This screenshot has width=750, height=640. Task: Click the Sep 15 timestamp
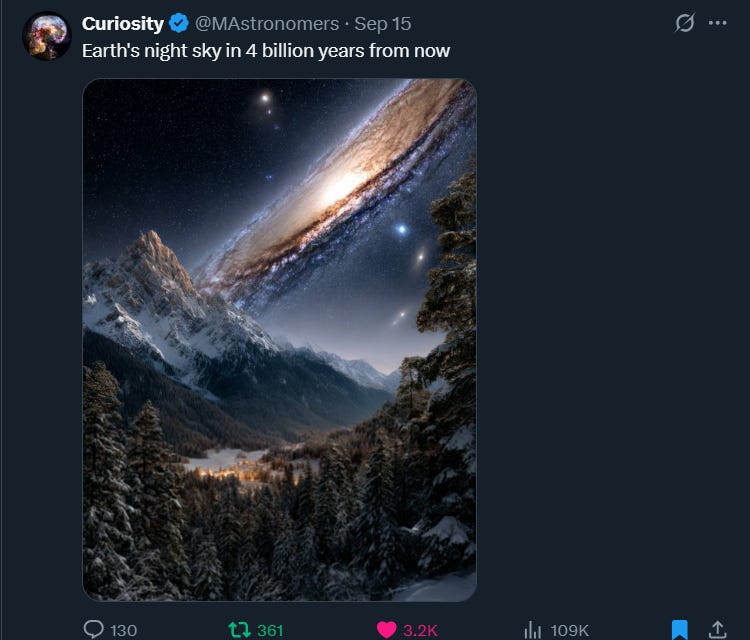point(383,23)
